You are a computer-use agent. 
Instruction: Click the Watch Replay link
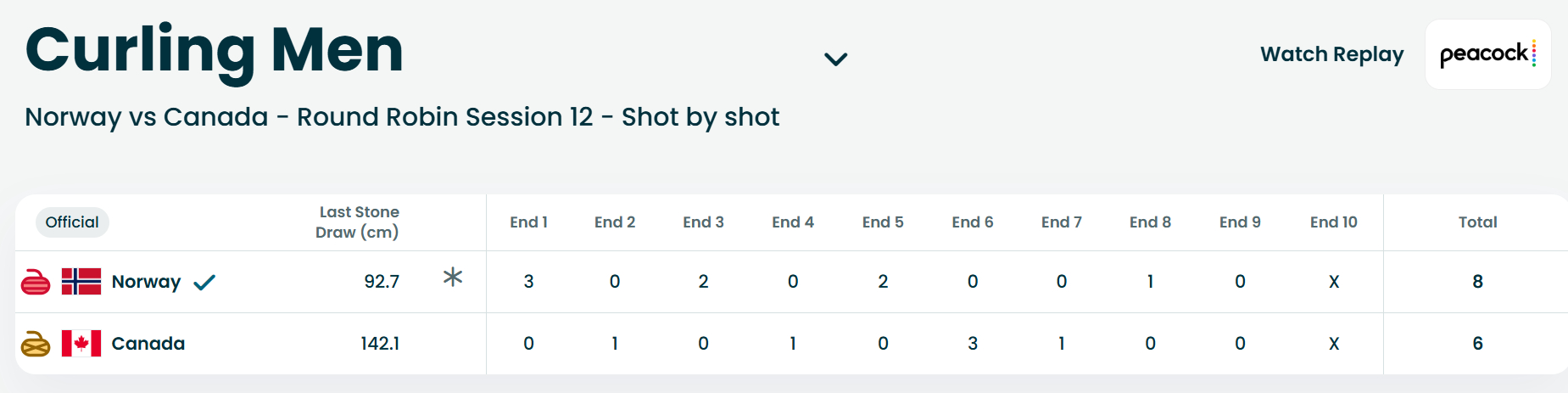1331,54
